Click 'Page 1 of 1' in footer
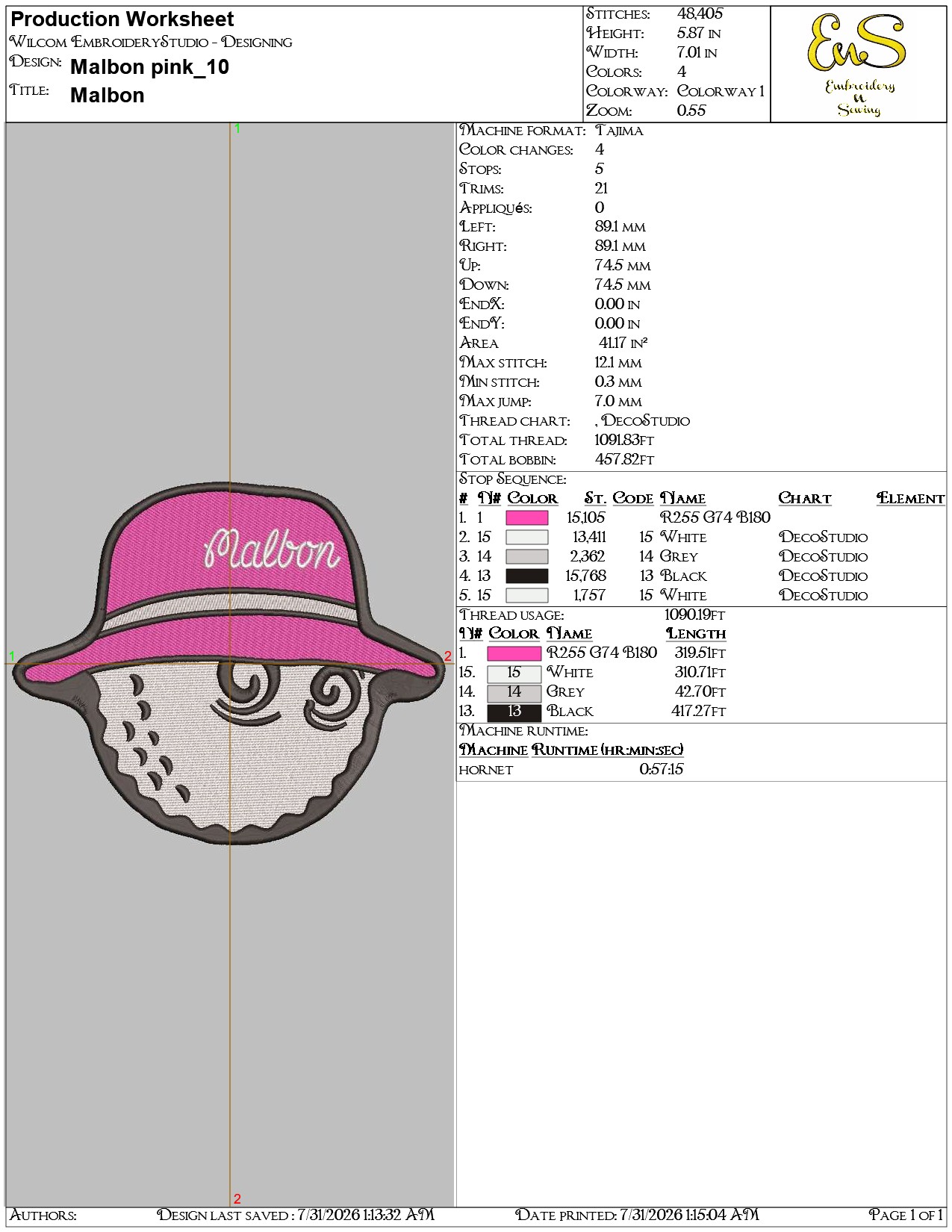Image resolution: width=952 pixels, height=1232 pixels. pos(906,1215)
